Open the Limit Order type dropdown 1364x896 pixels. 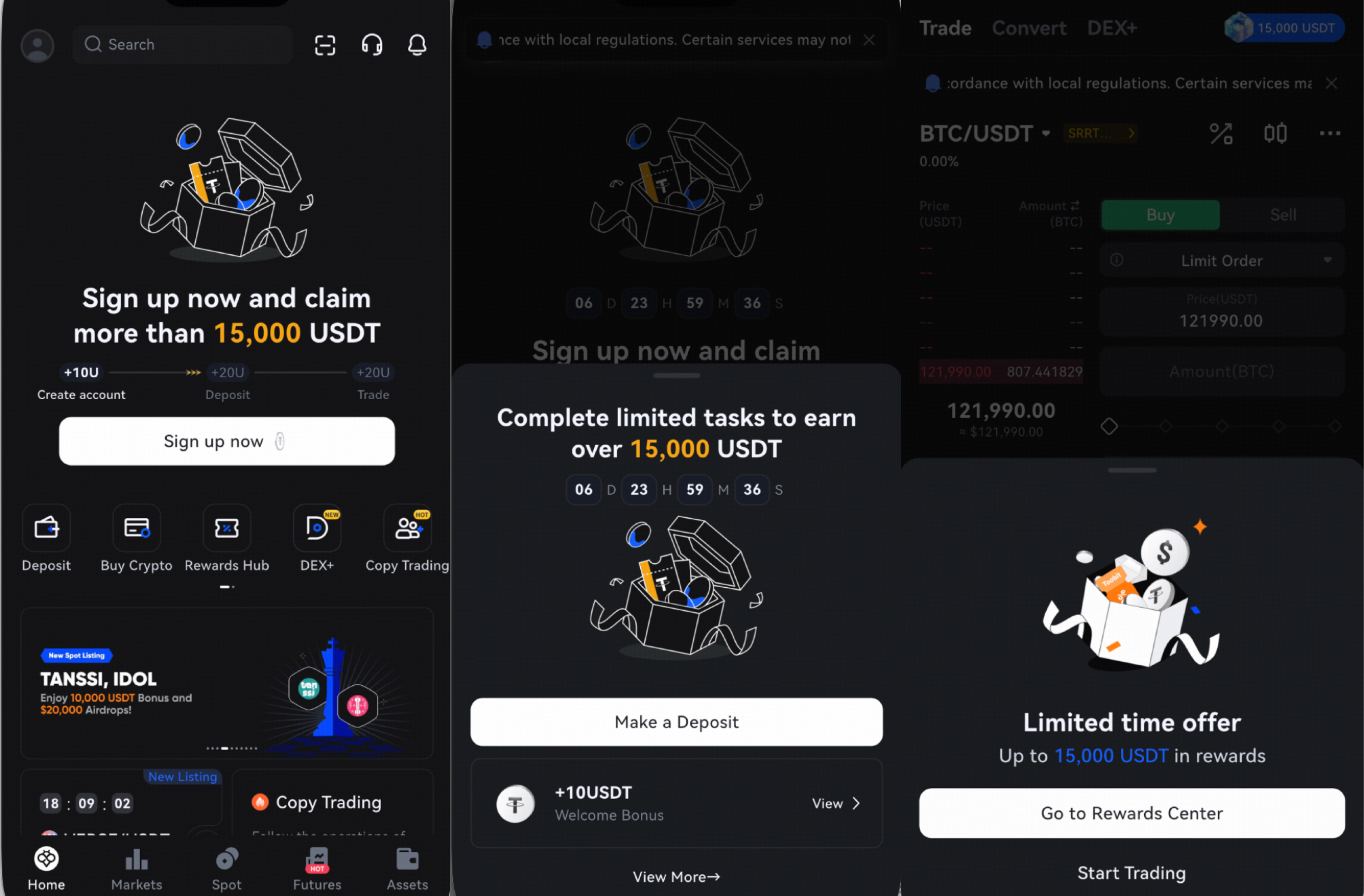(1222, 261)
